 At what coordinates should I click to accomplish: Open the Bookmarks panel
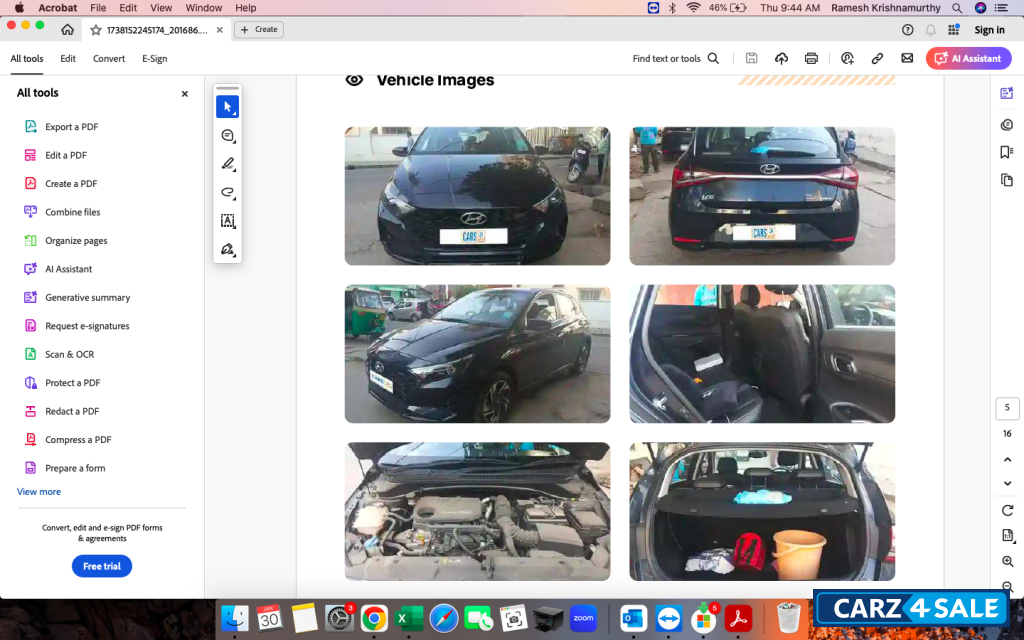(1007, 152)
